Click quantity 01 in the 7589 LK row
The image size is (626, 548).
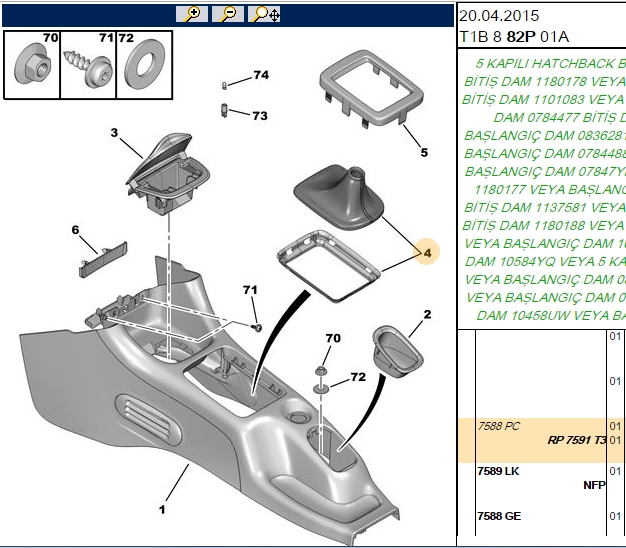(x=615, y=471)
